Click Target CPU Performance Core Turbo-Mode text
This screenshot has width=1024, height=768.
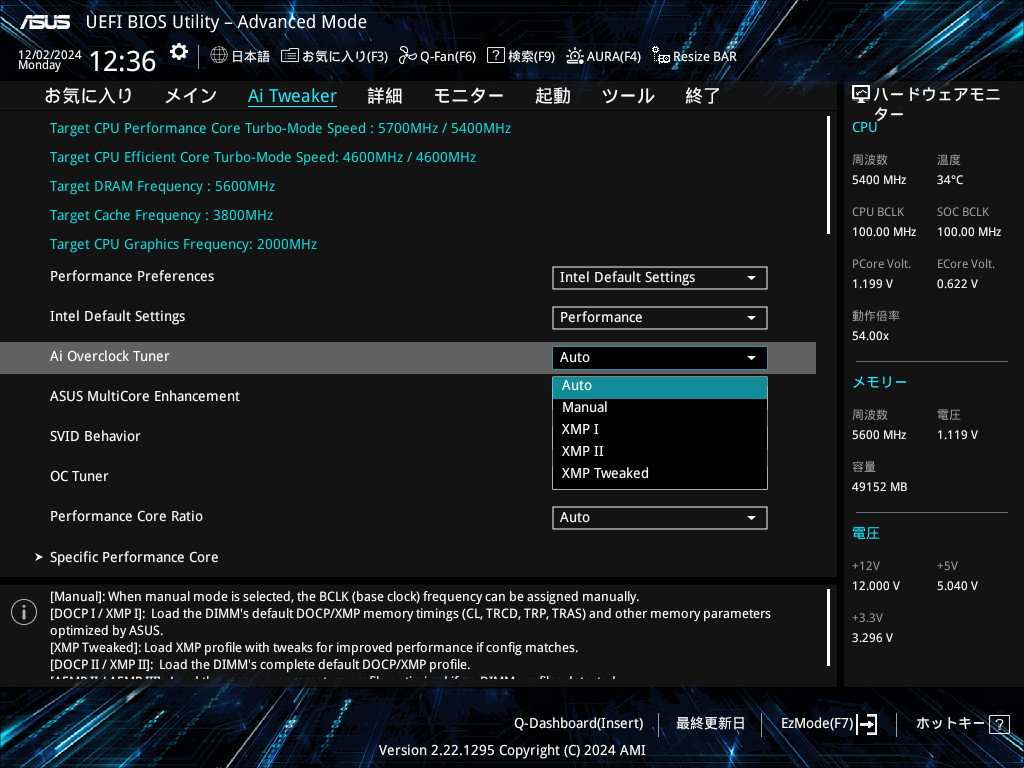tap(280, 128)
